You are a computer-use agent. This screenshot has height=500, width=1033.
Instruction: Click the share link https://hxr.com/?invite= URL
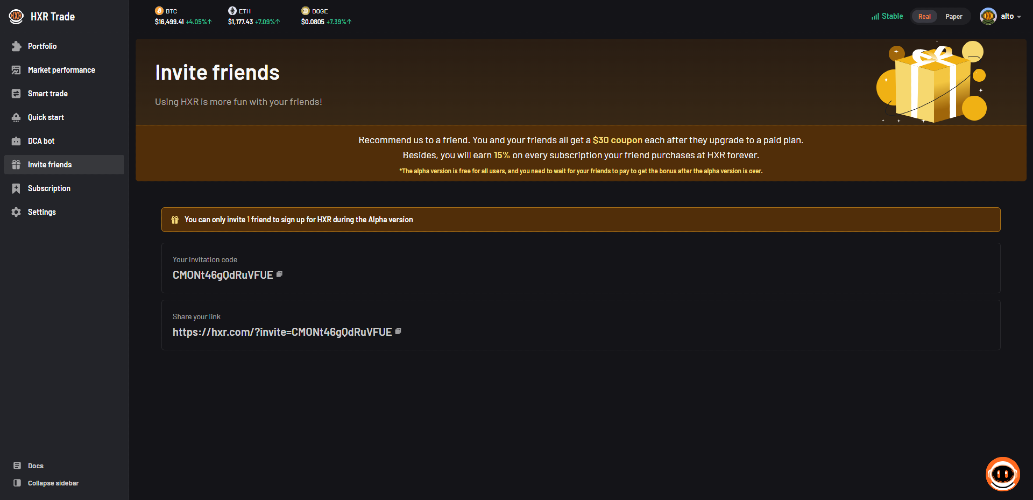pyautogui.click(x=282, y=332)
